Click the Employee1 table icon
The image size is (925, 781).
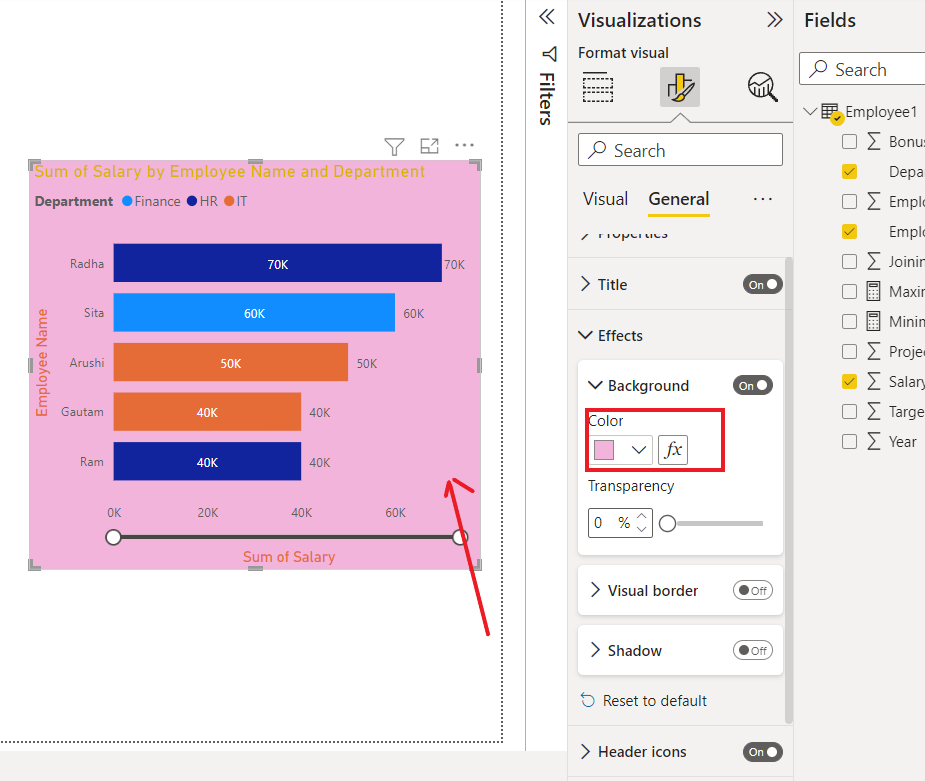pos(832,113)
